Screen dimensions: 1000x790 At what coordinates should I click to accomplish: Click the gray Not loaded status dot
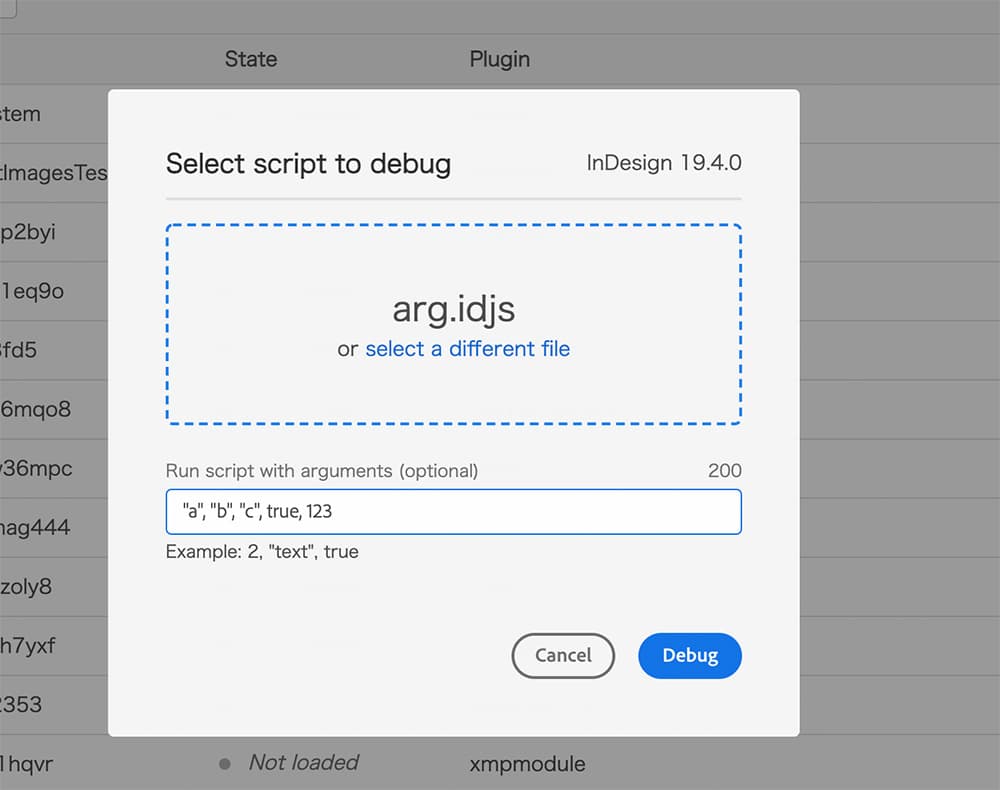click(225, 764)
